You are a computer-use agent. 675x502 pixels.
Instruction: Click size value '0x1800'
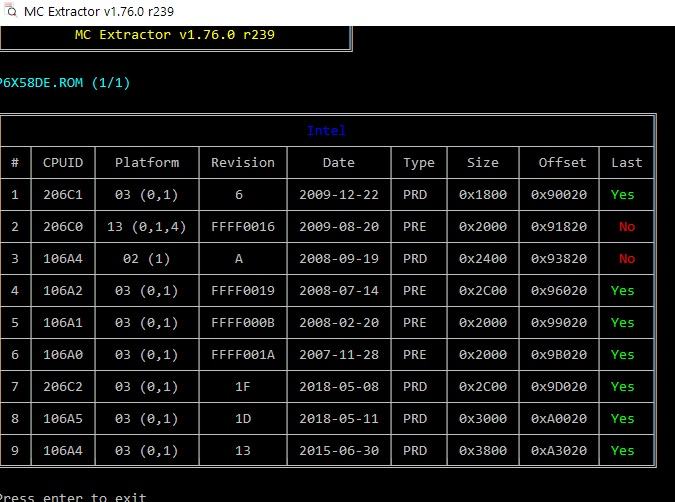click(x=483, y=195)
